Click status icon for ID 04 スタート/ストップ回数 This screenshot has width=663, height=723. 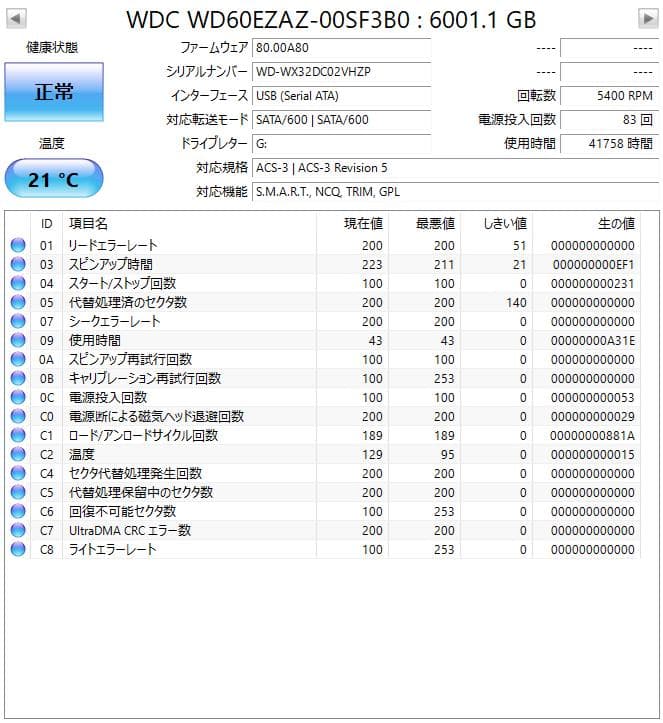click(x=18, y=283)
